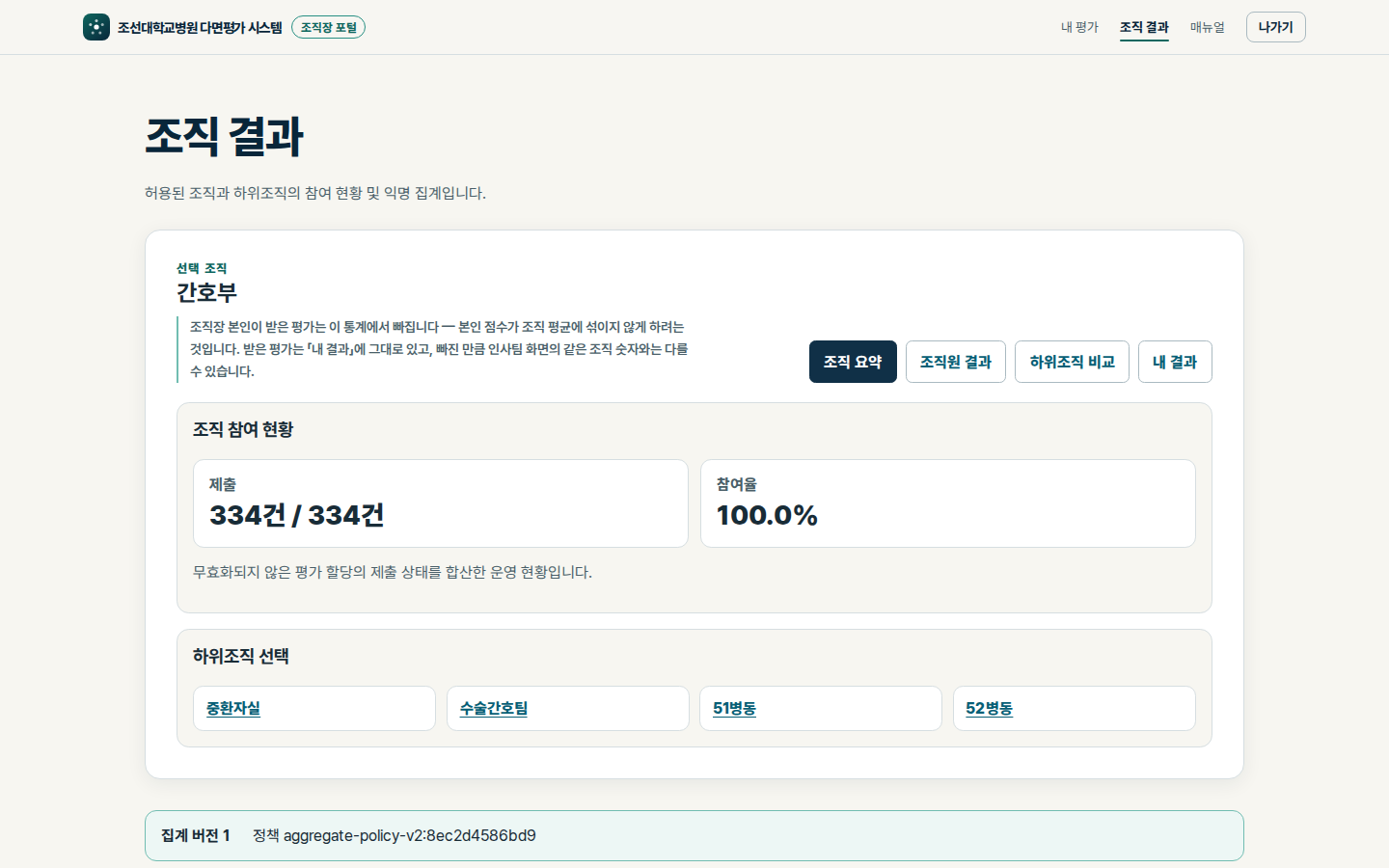Screen dimensions: 1389x868
Task: Click the 조선대학교병원 system logo icon
Action: pos(96,27)
